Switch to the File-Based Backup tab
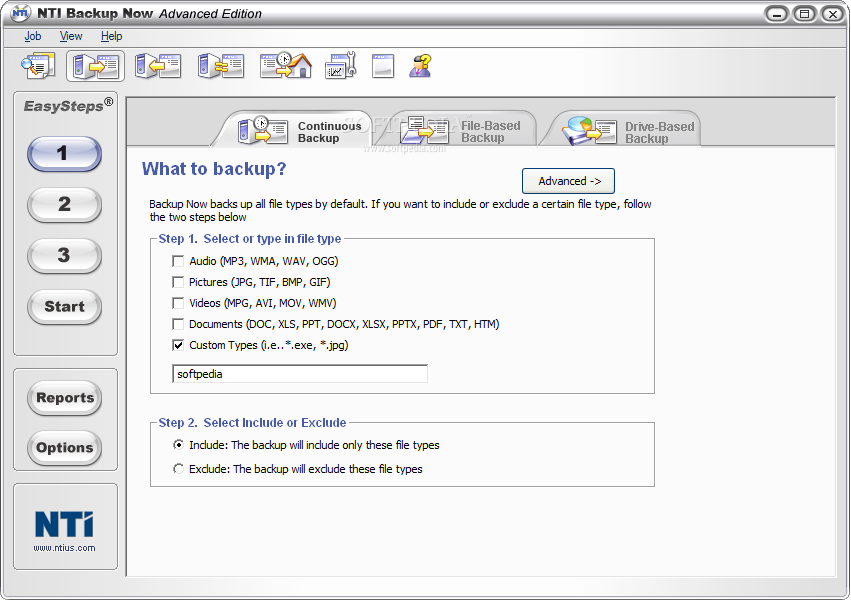851x601 pixels. click(460, 131)
